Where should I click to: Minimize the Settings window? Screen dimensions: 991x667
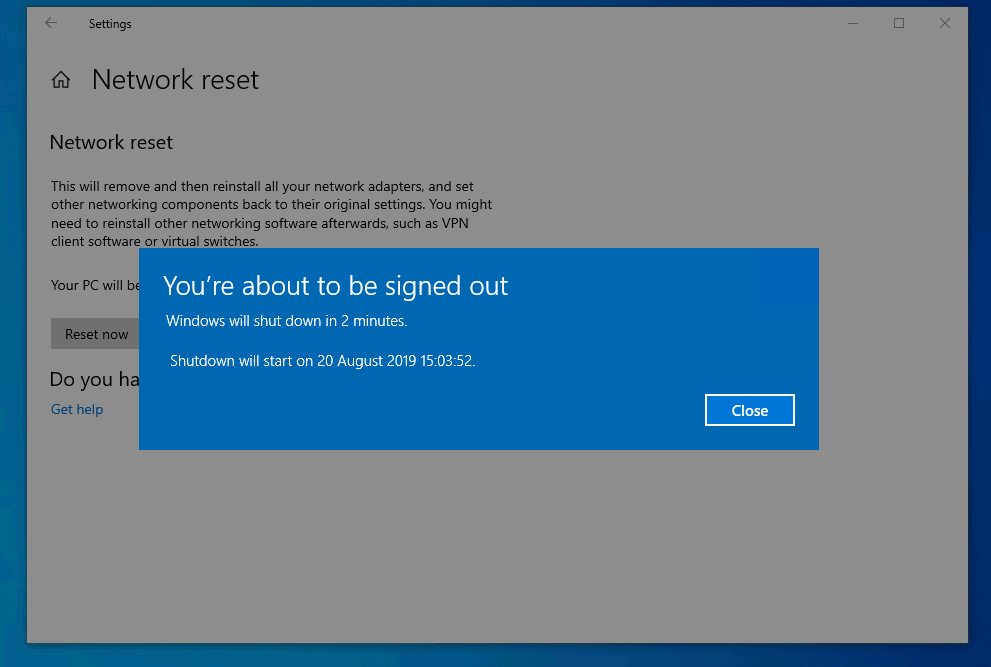(x=853, y=23)
